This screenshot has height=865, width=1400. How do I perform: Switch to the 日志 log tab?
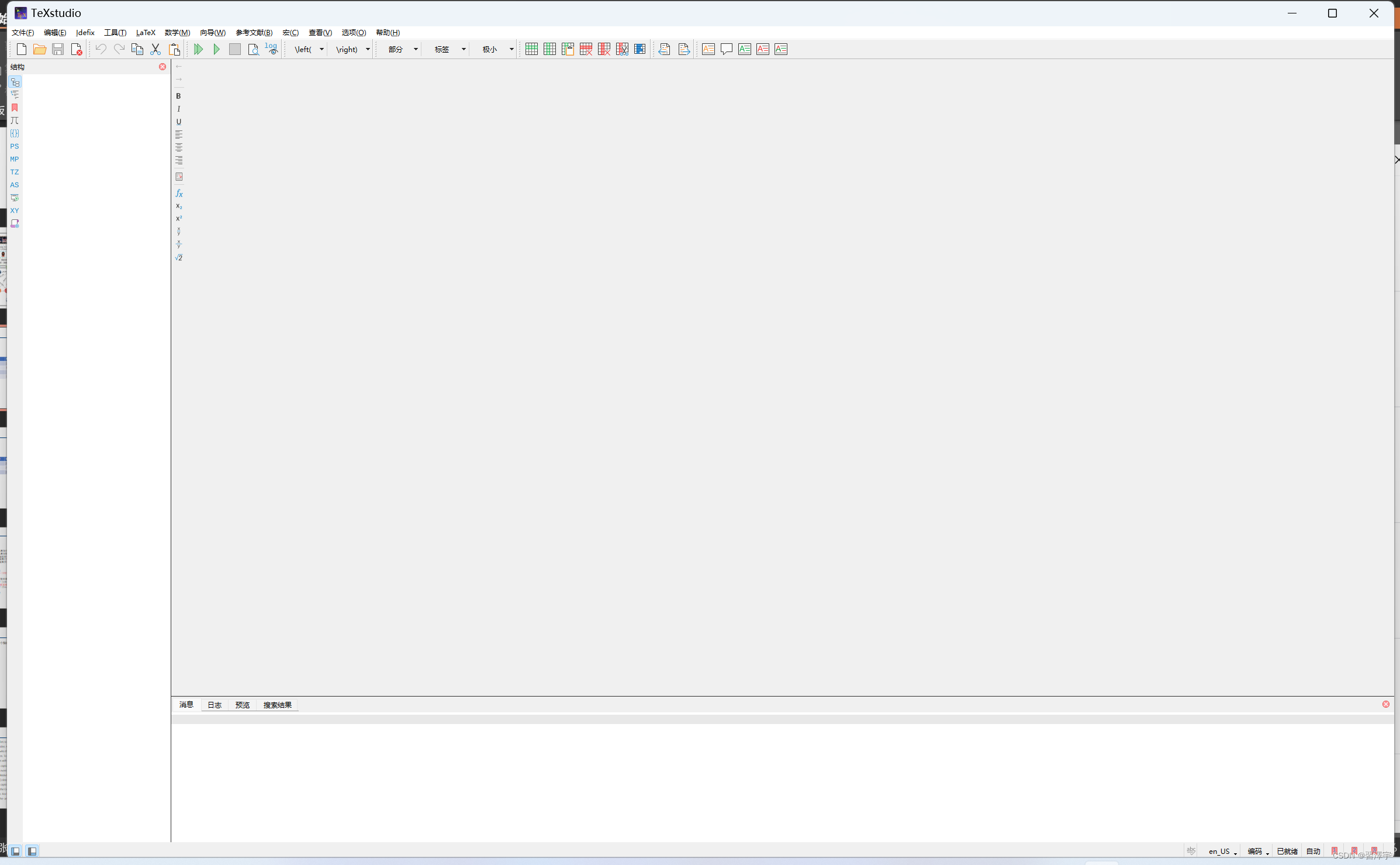click(x=215, y=705)
